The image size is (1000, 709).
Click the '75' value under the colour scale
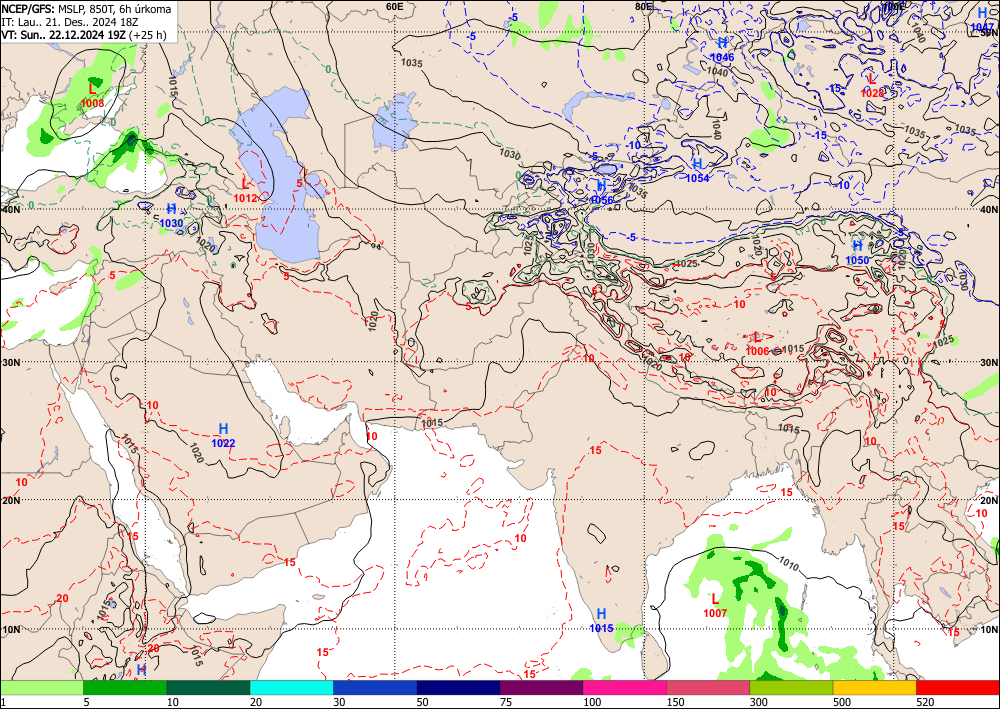tap(506, 702)
